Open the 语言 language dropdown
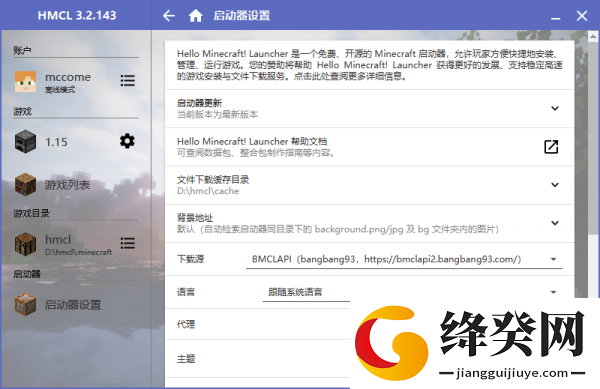600x389 pixels. pos(409,292)
